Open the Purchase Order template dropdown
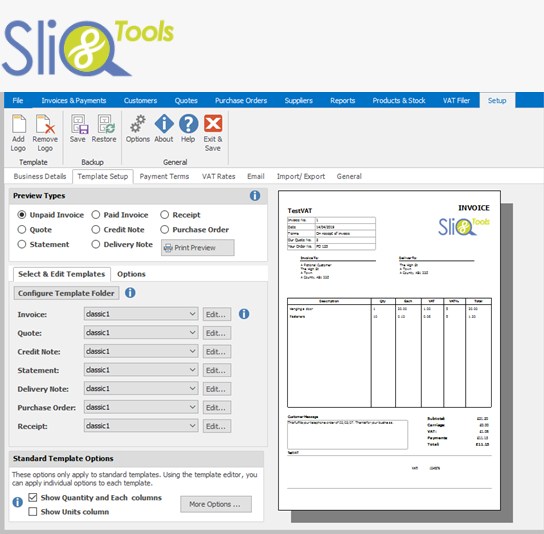544x534 pixels. click(x=141, y=407)
